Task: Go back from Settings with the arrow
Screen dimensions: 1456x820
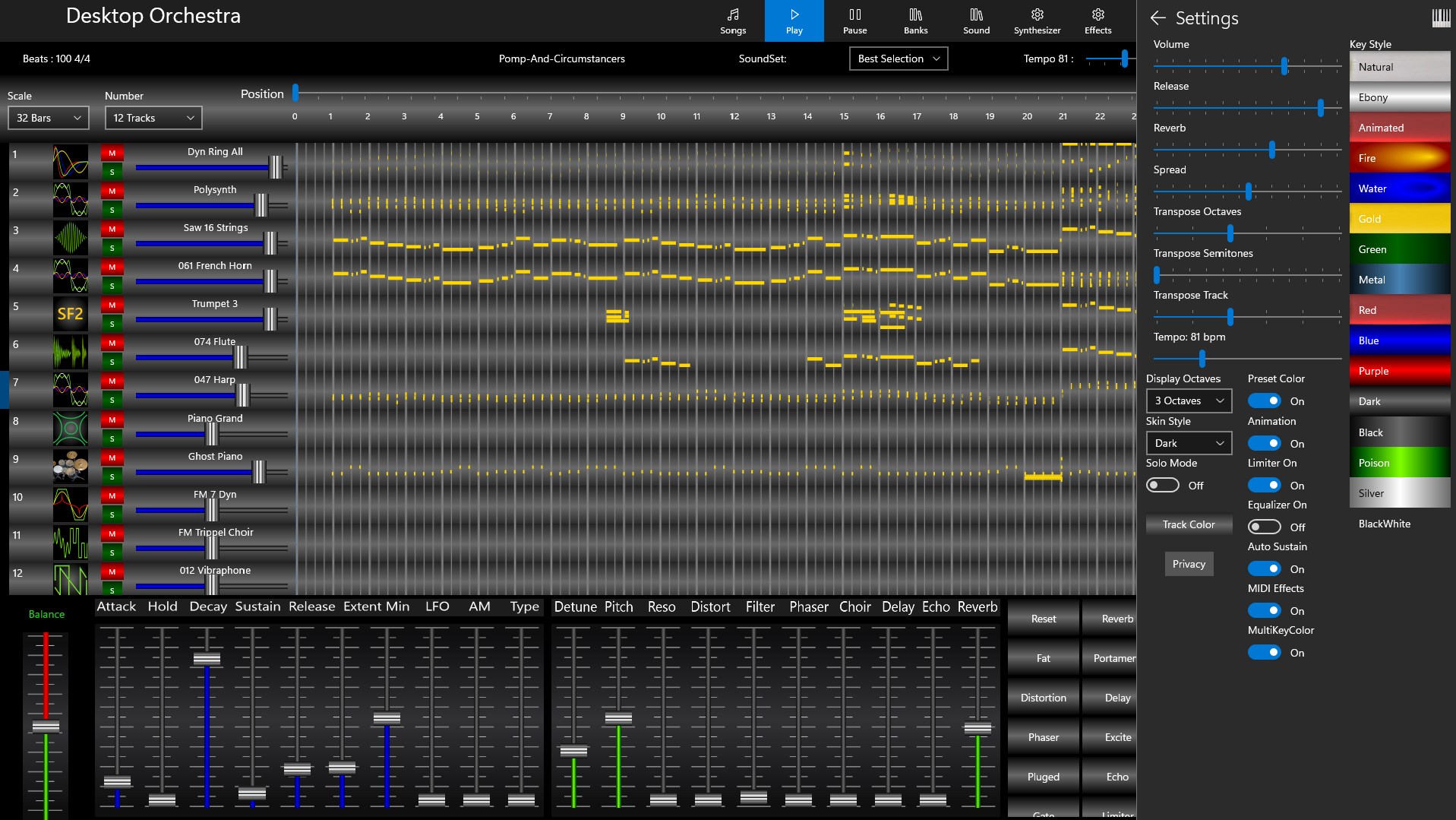Action: pos(1158,17)
